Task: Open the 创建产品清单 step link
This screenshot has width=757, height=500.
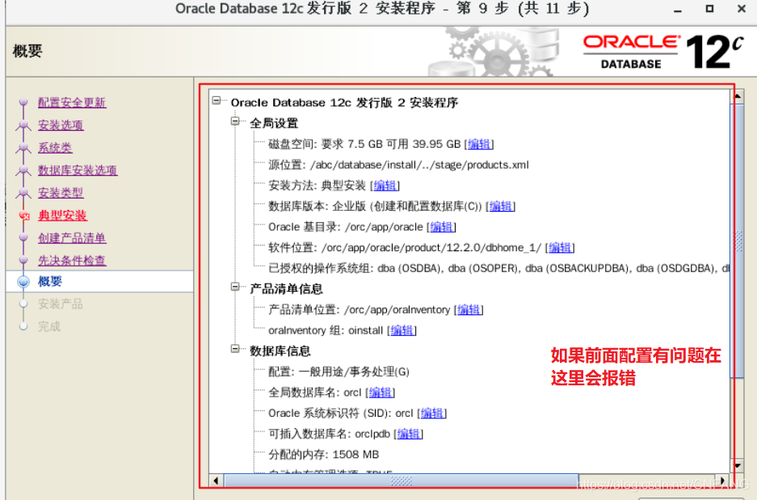Action: click(72, 238)
